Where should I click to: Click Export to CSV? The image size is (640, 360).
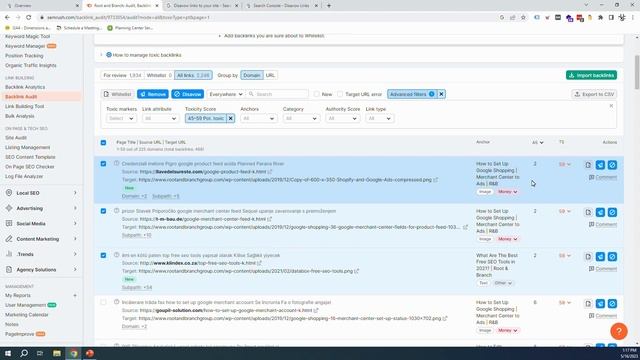point(594,94)
